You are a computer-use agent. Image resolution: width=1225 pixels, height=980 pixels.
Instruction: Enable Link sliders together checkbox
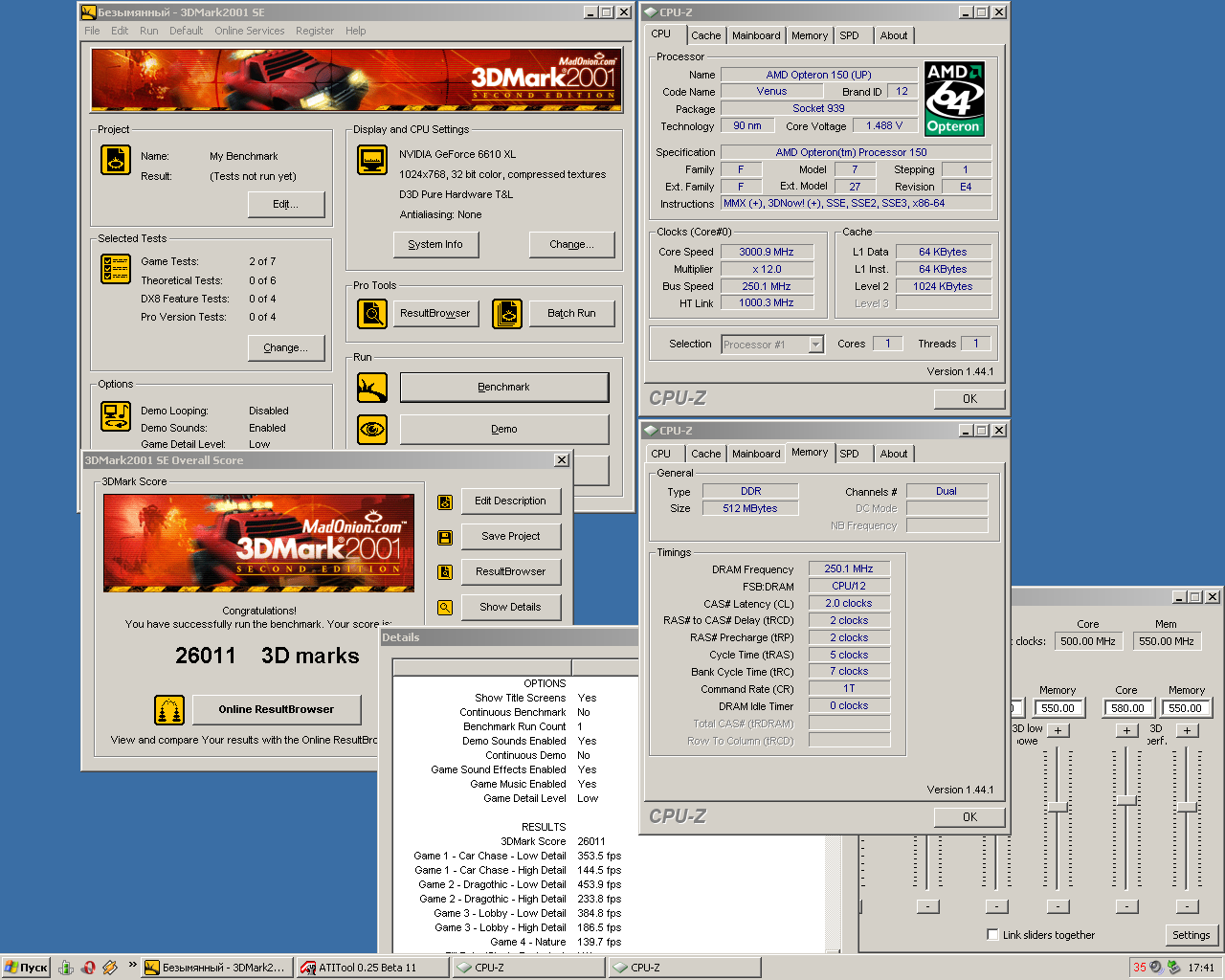[x=992, y=935]
